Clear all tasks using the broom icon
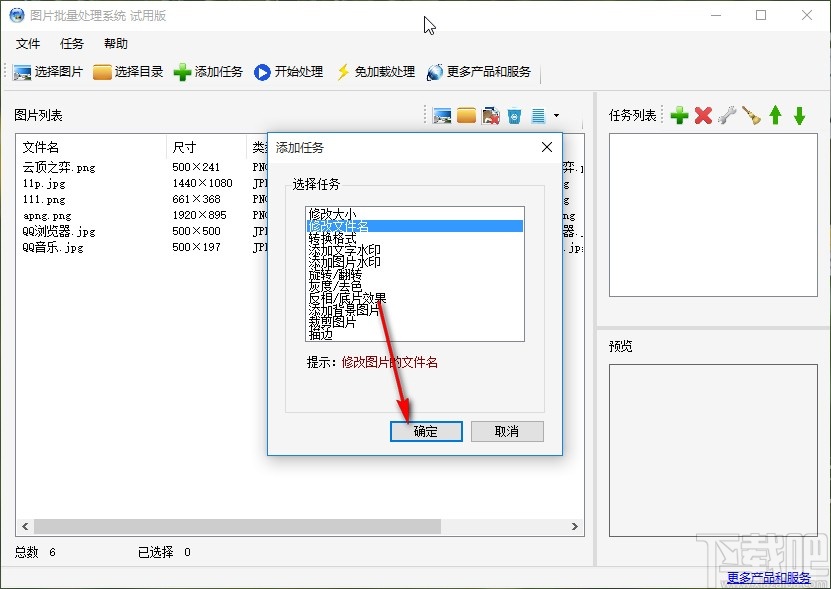Viewport: 831px width, 589px height. click(x=751, y=115)
